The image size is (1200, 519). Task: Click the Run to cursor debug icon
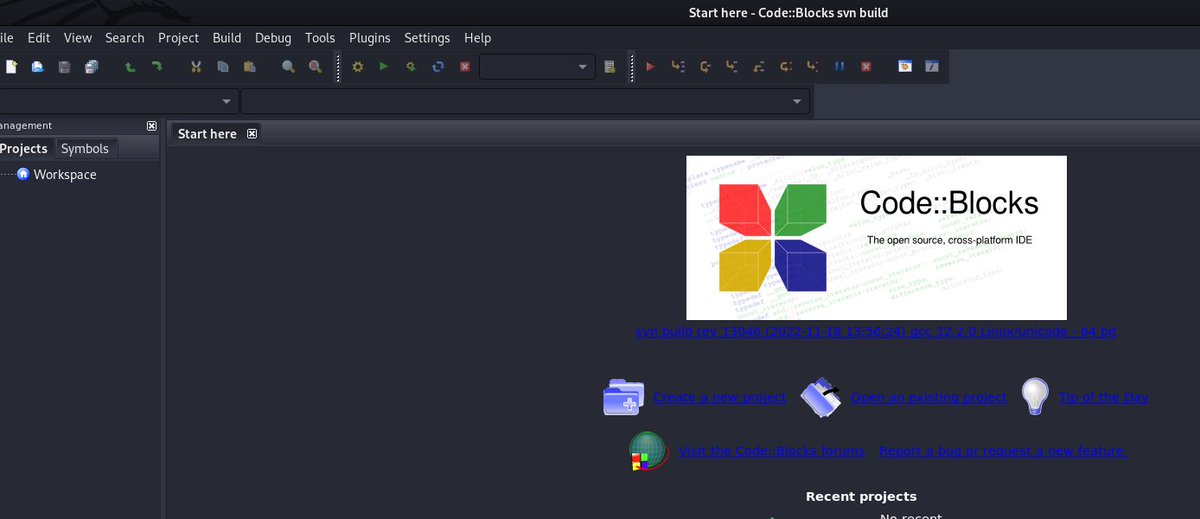click(678, 67)
